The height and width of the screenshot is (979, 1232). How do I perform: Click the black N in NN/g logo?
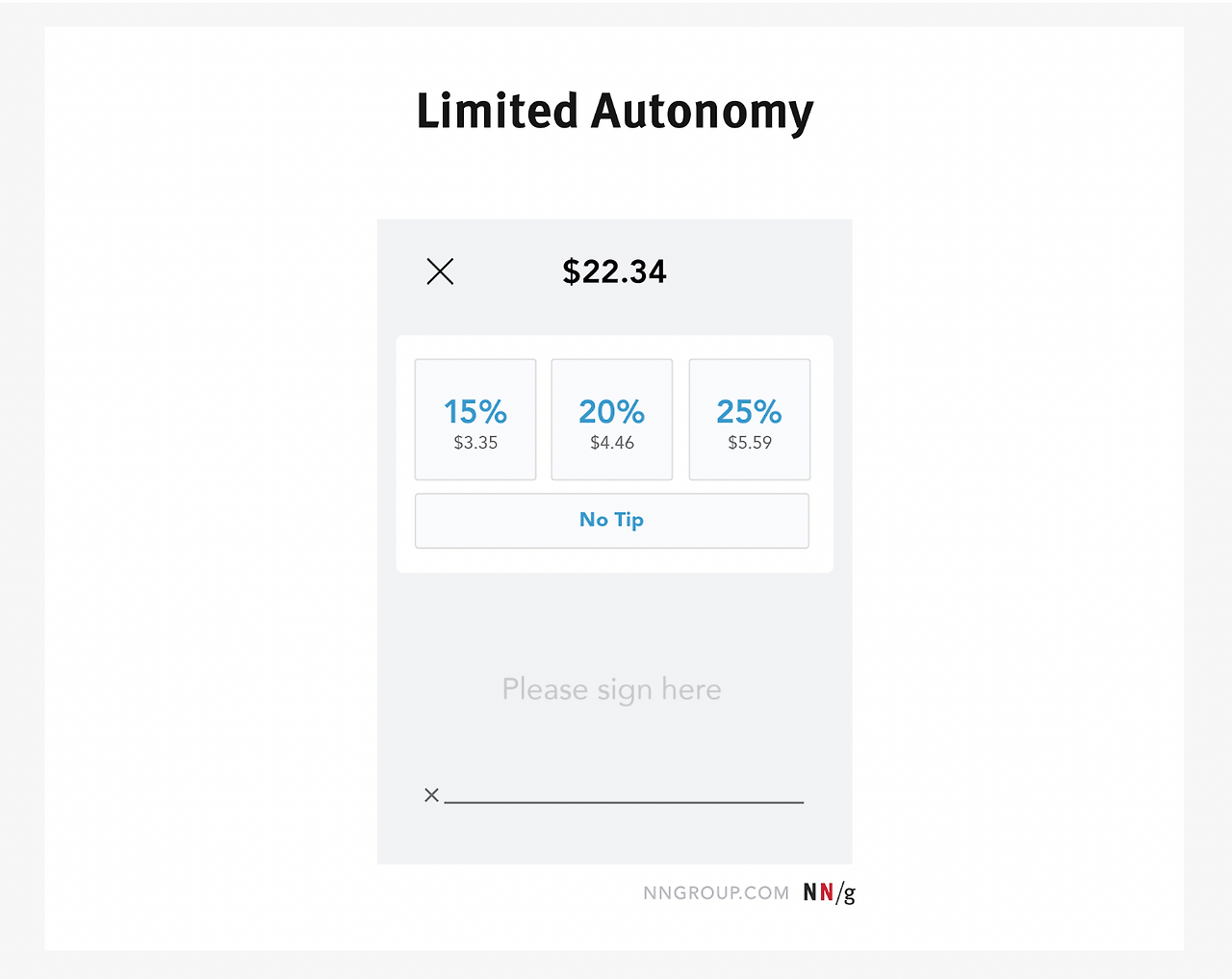(x=810, y=893)
